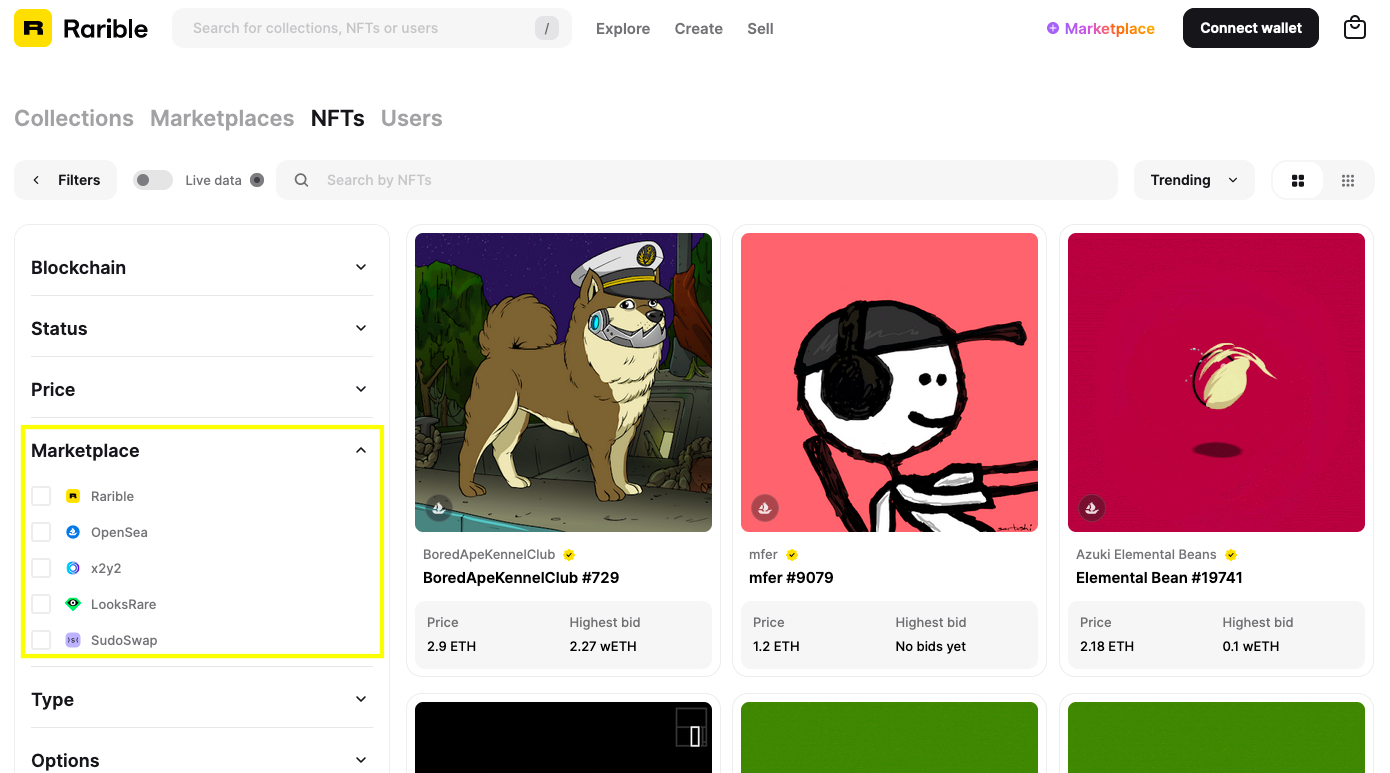Image resolution: width=1390 pixels, height=773 pixels.
Task: Expand the Status filter section
Action: [x=202, y=328]
